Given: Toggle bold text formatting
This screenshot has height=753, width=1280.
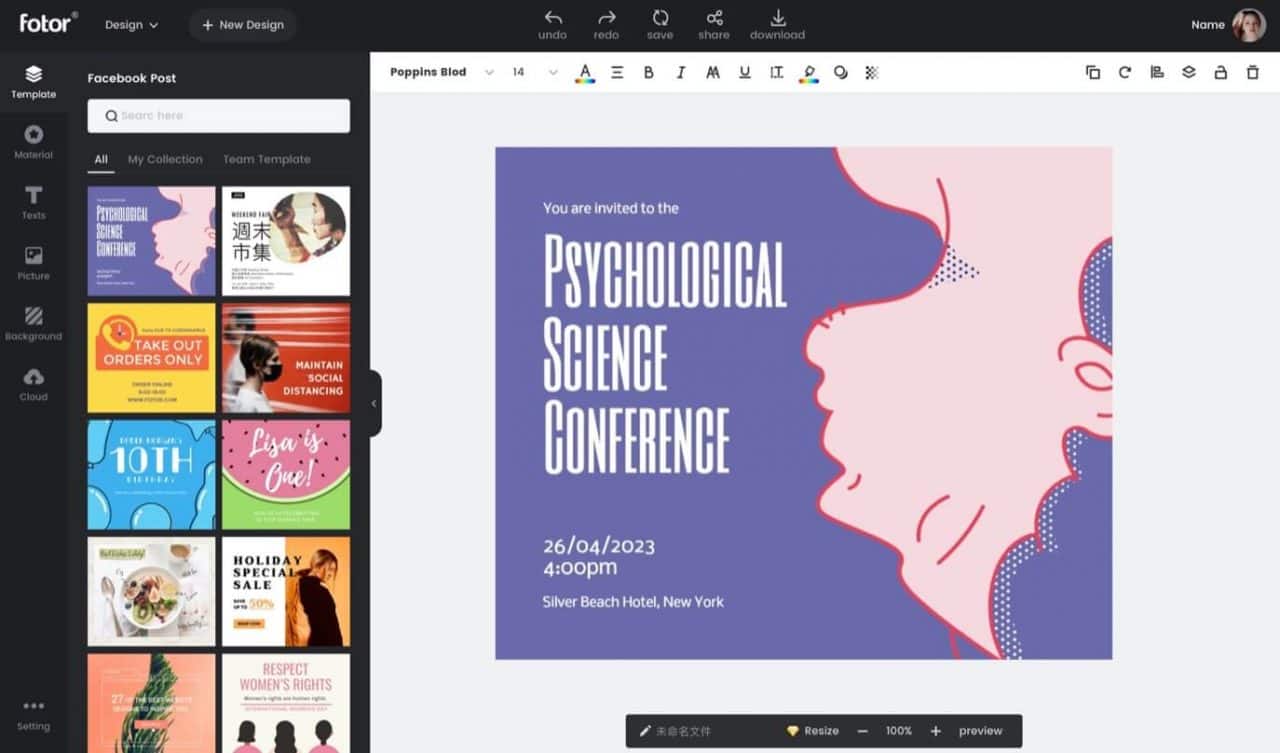Looking at the screenshot, I should pos(648,72).
